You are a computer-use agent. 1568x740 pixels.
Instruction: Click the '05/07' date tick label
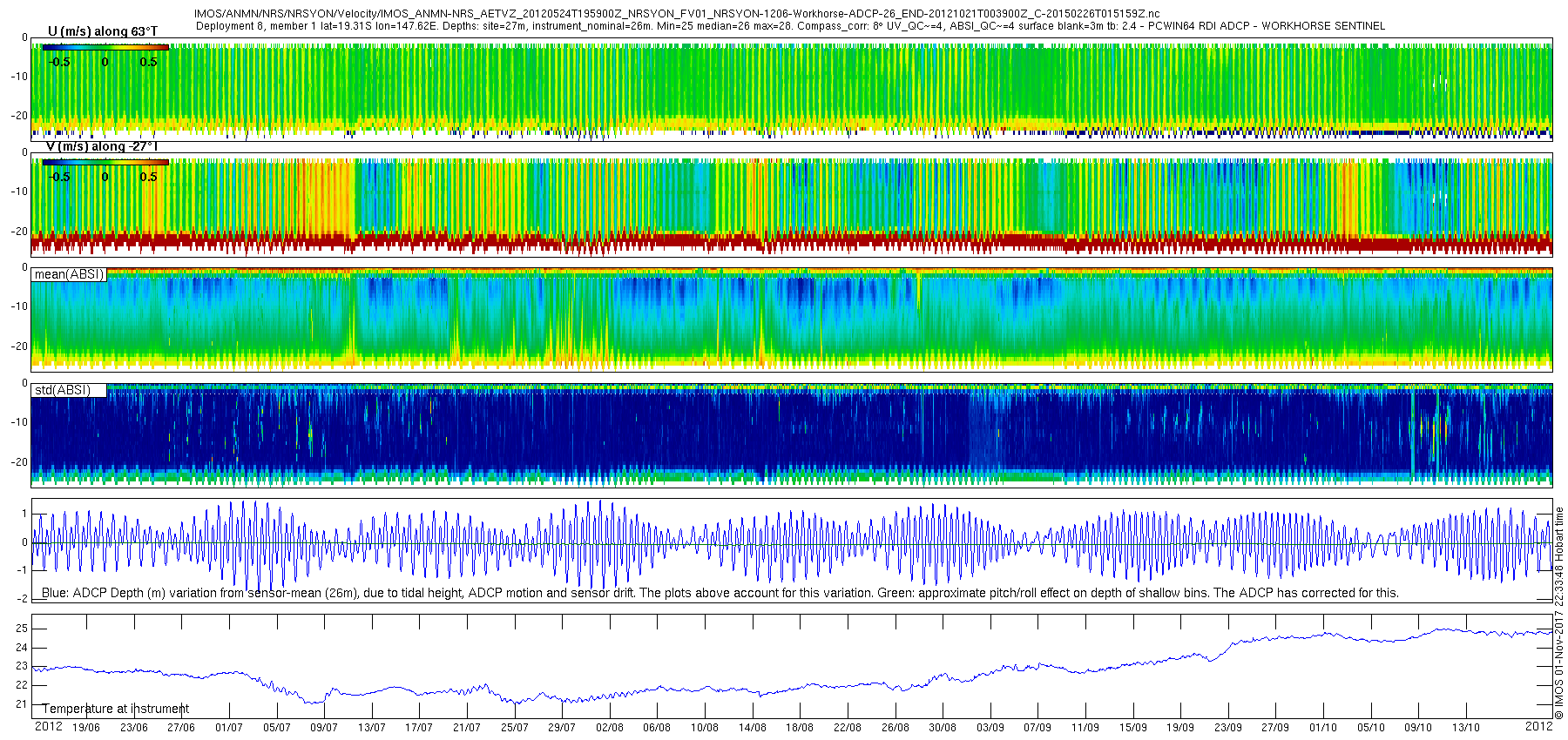coord(276,728)
